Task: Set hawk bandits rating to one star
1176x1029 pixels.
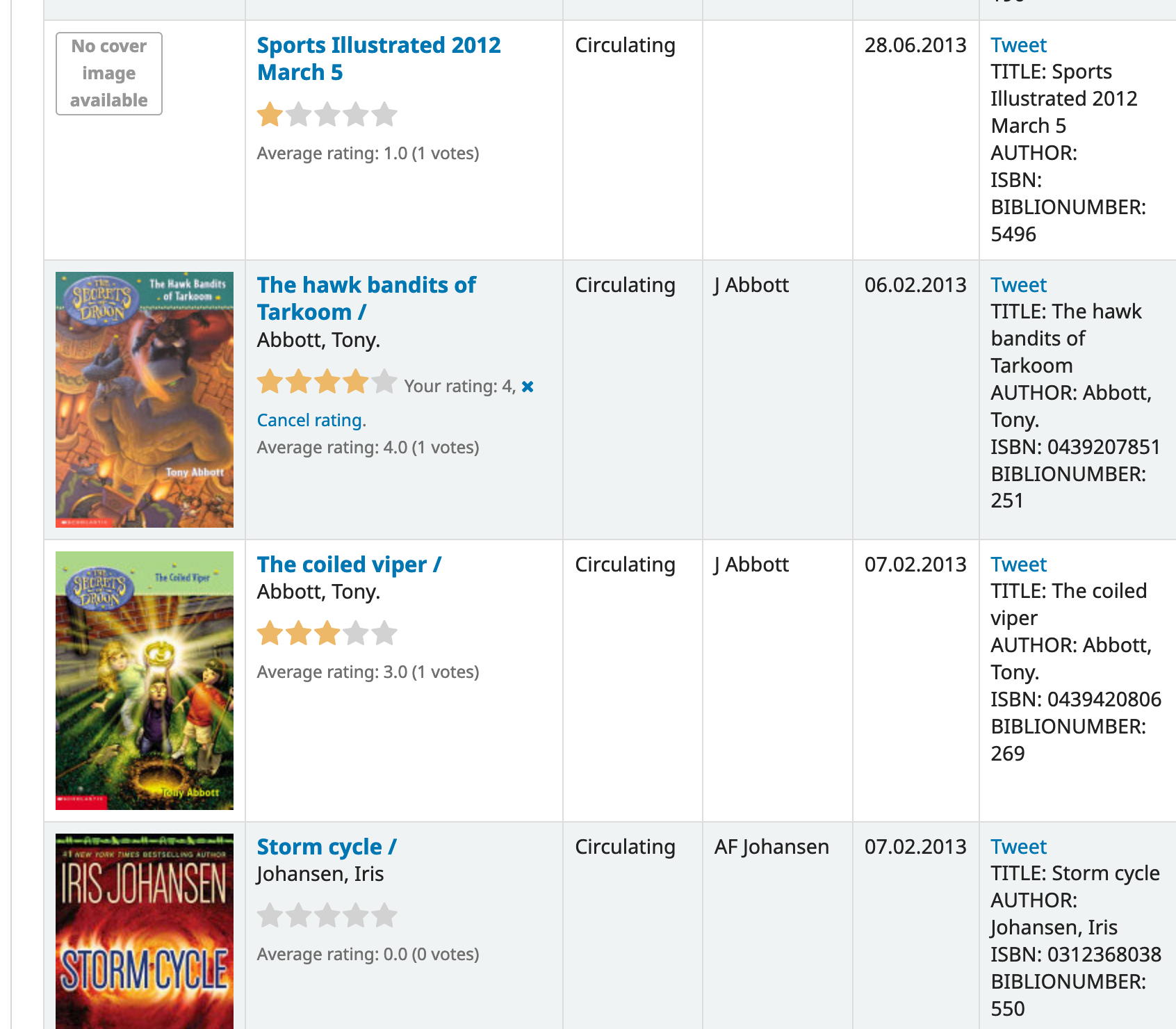Action: (x=270, y=382)
